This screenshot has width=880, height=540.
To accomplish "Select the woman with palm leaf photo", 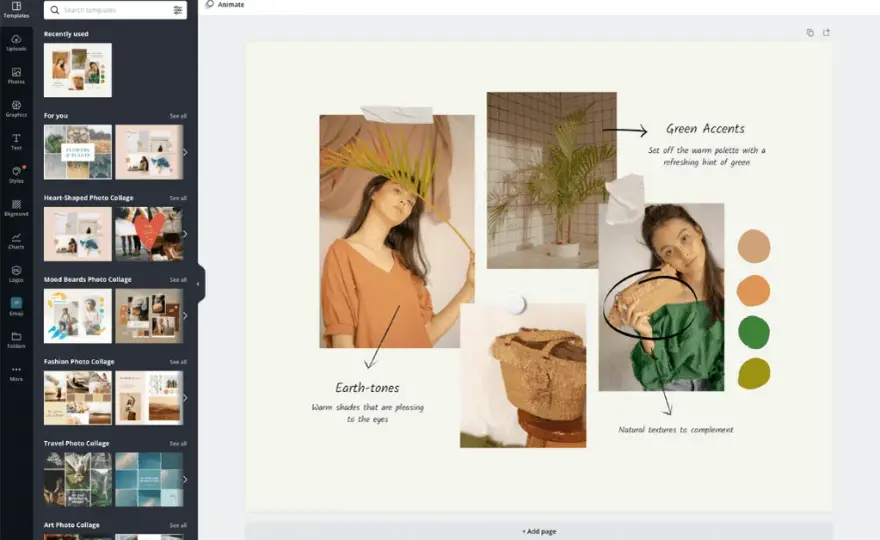I will tap(397, 231).
